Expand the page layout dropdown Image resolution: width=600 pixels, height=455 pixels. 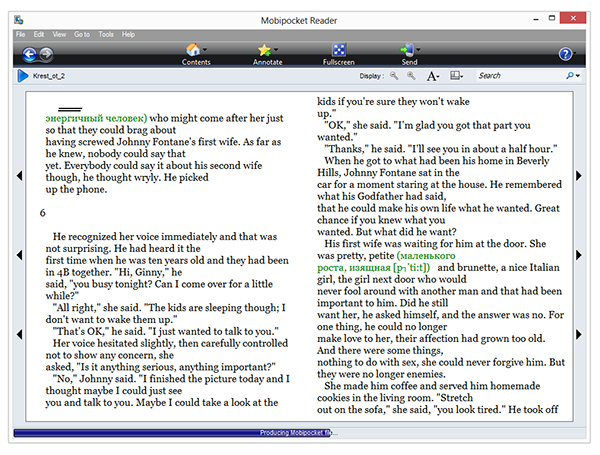pyautogui.click(x=457, y=75)
